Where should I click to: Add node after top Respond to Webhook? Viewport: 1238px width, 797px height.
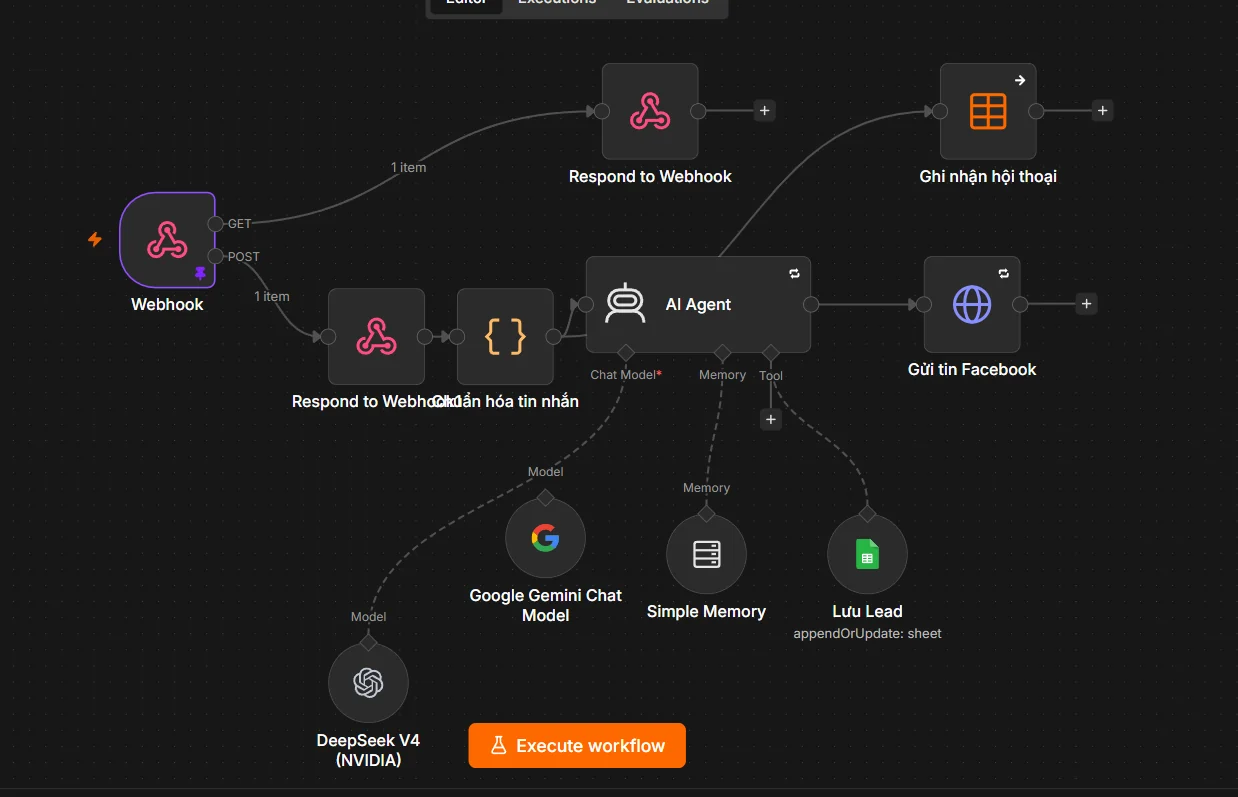pyautogui.click(x=765, y=111)
